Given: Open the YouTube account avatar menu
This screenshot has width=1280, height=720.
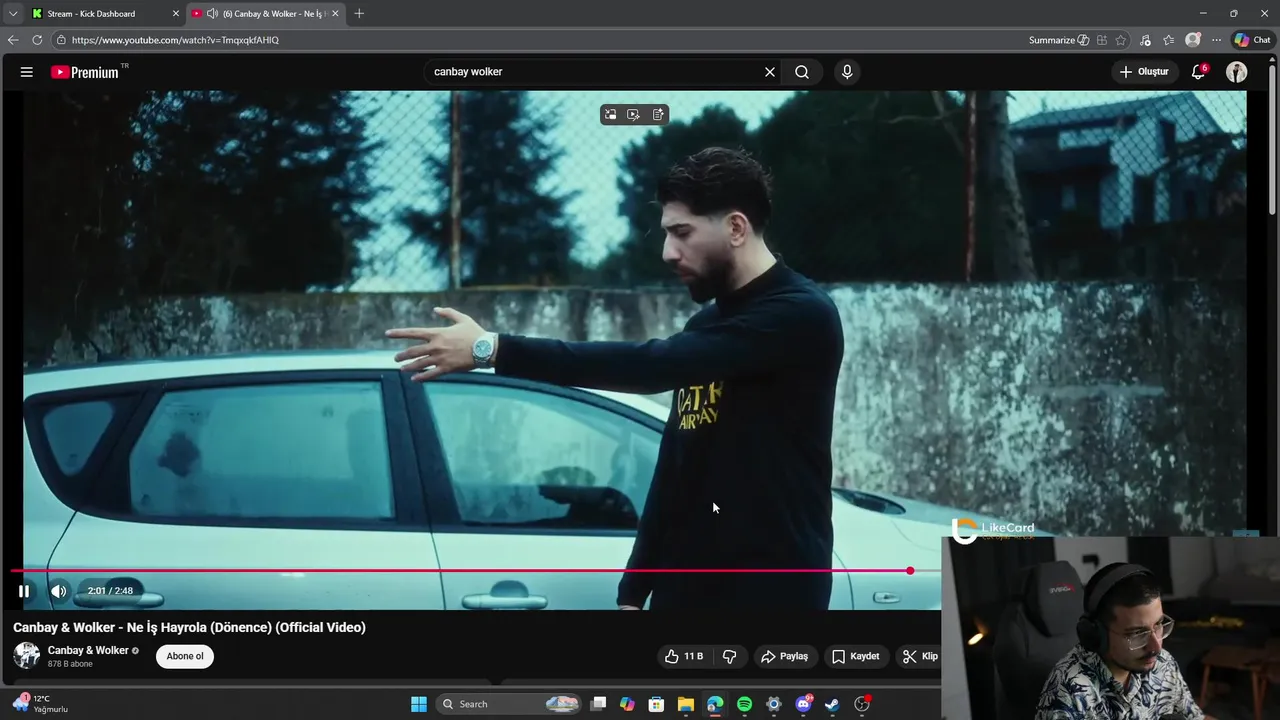Looking at the screenshot, I should pyautogui.click(x=1237, y=72).
